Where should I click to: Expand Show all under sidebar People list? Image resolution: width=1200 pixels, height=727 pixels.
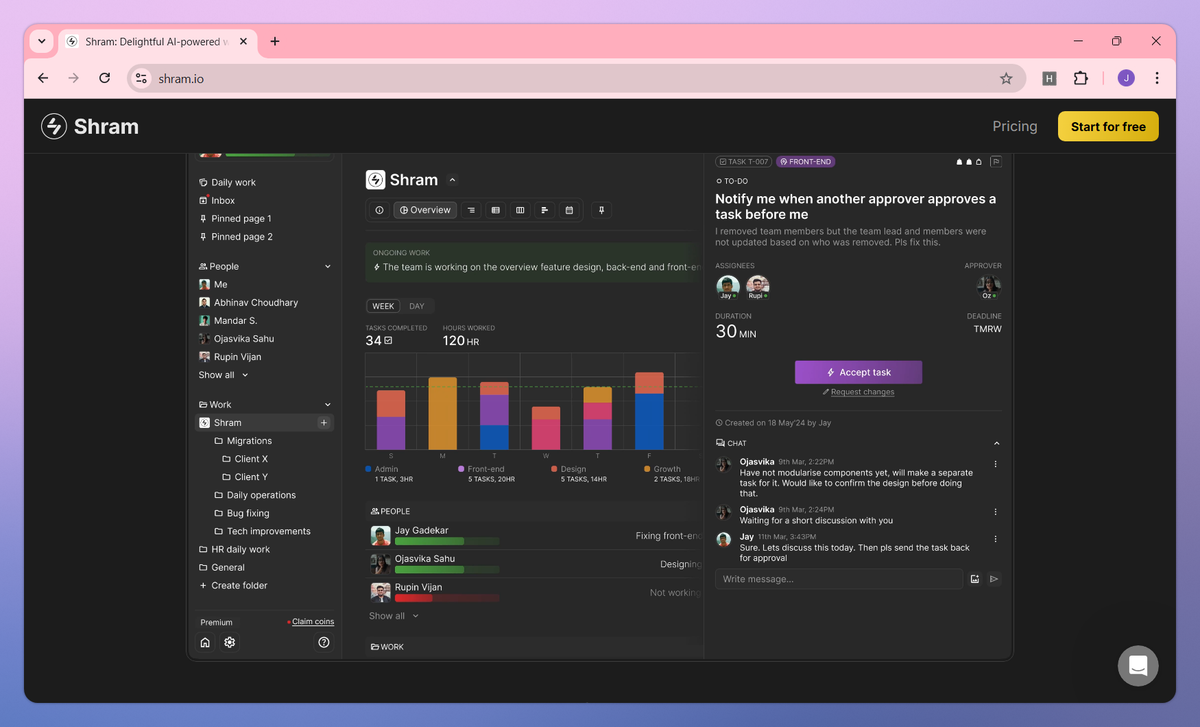223,375
